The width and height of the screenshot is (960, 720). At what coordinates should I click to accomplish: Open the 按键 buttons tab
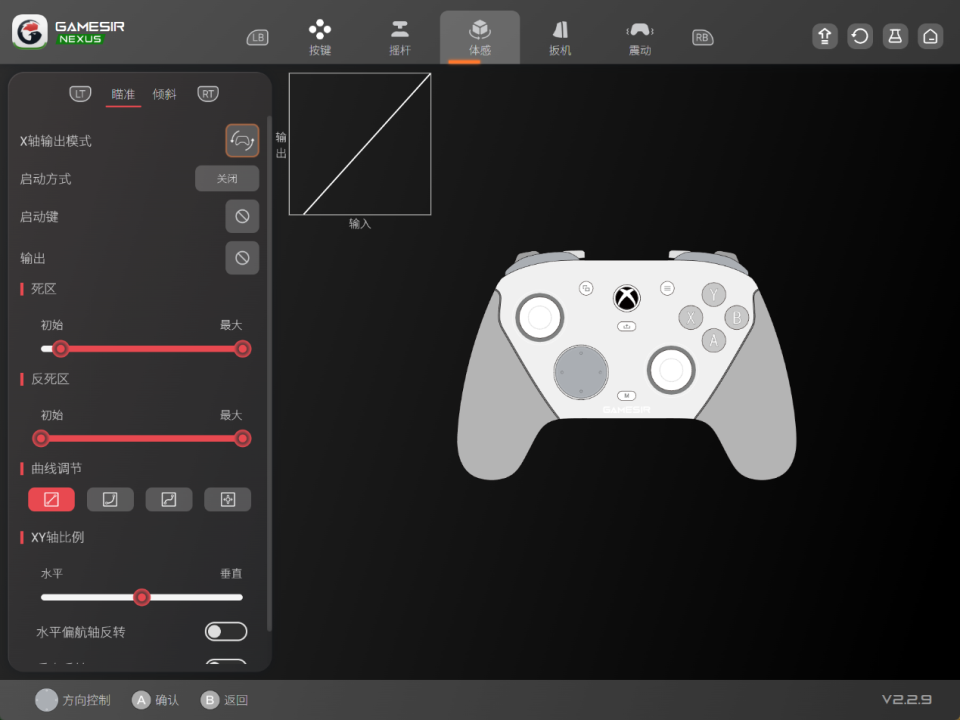click(320, 37)
